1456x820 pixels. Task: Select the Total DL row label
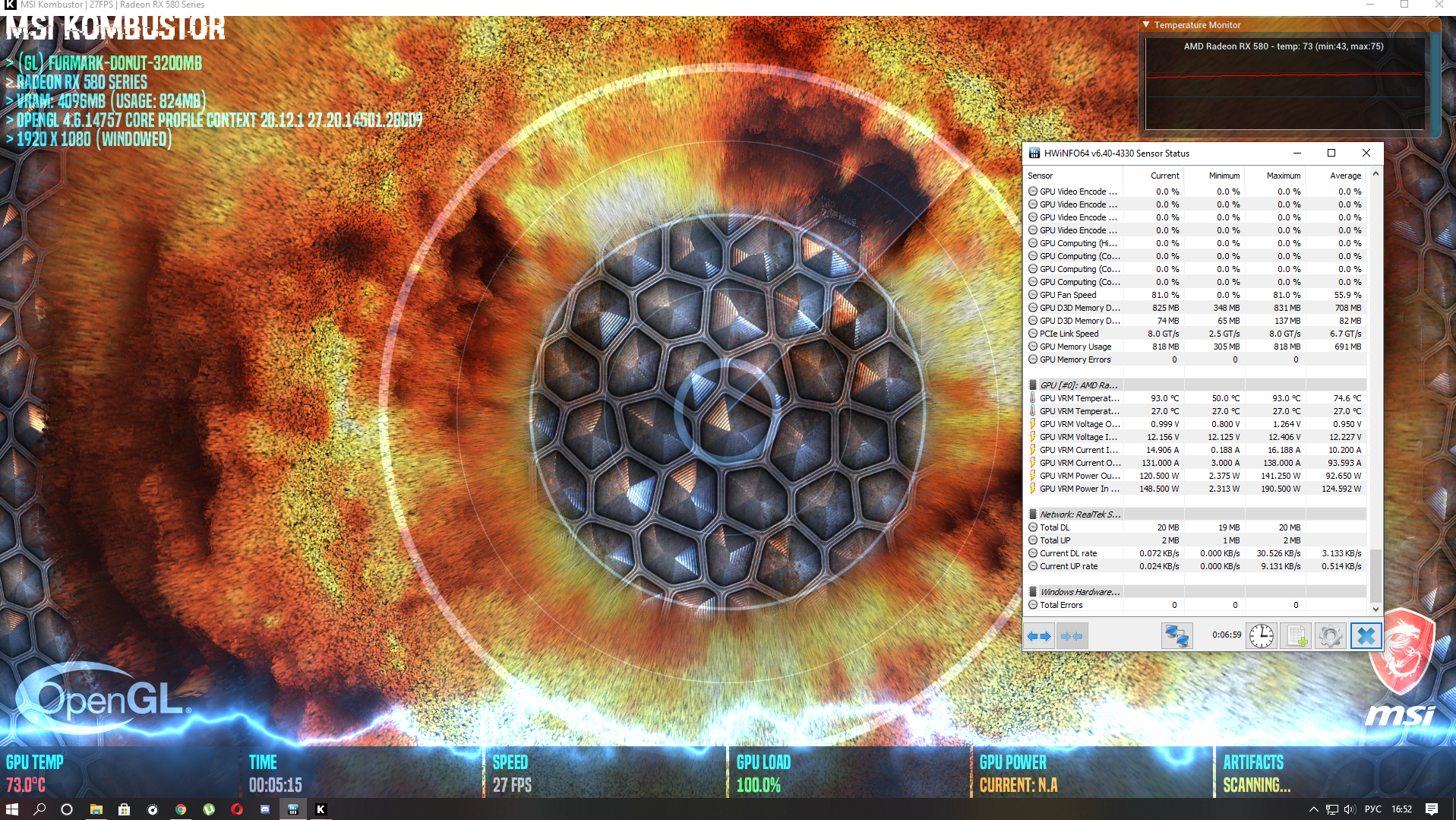coord(1055,527)
